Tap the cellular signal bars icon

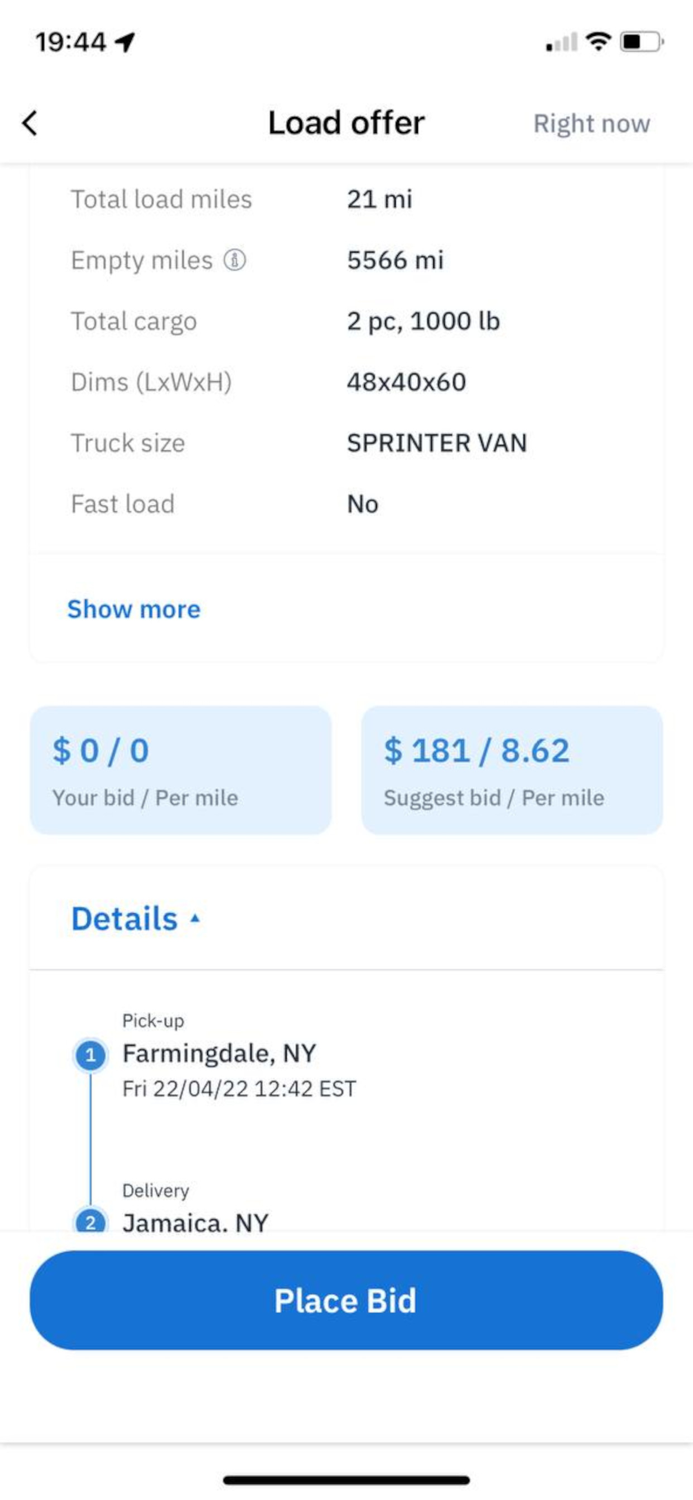tap(559, 41)
